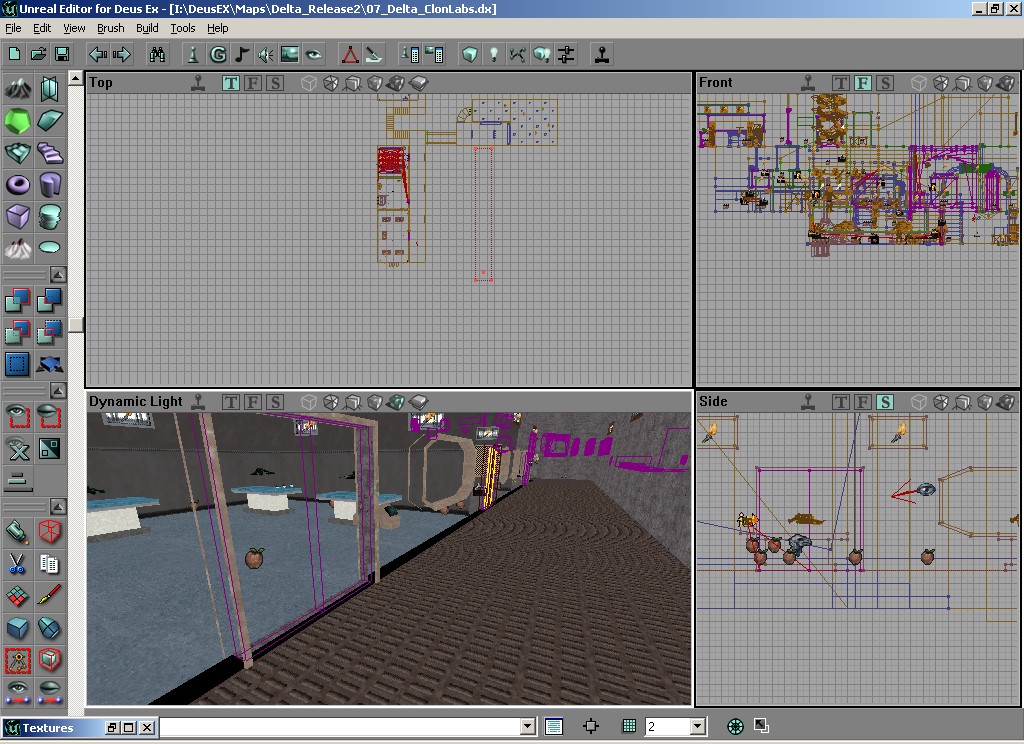
Task: Toggle F mode in Front viewport
Action: [863, 83]
